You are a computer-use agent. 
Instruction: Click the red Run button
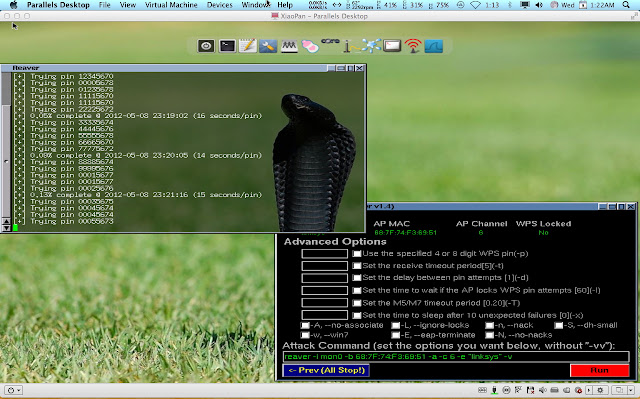click(599, 370)
